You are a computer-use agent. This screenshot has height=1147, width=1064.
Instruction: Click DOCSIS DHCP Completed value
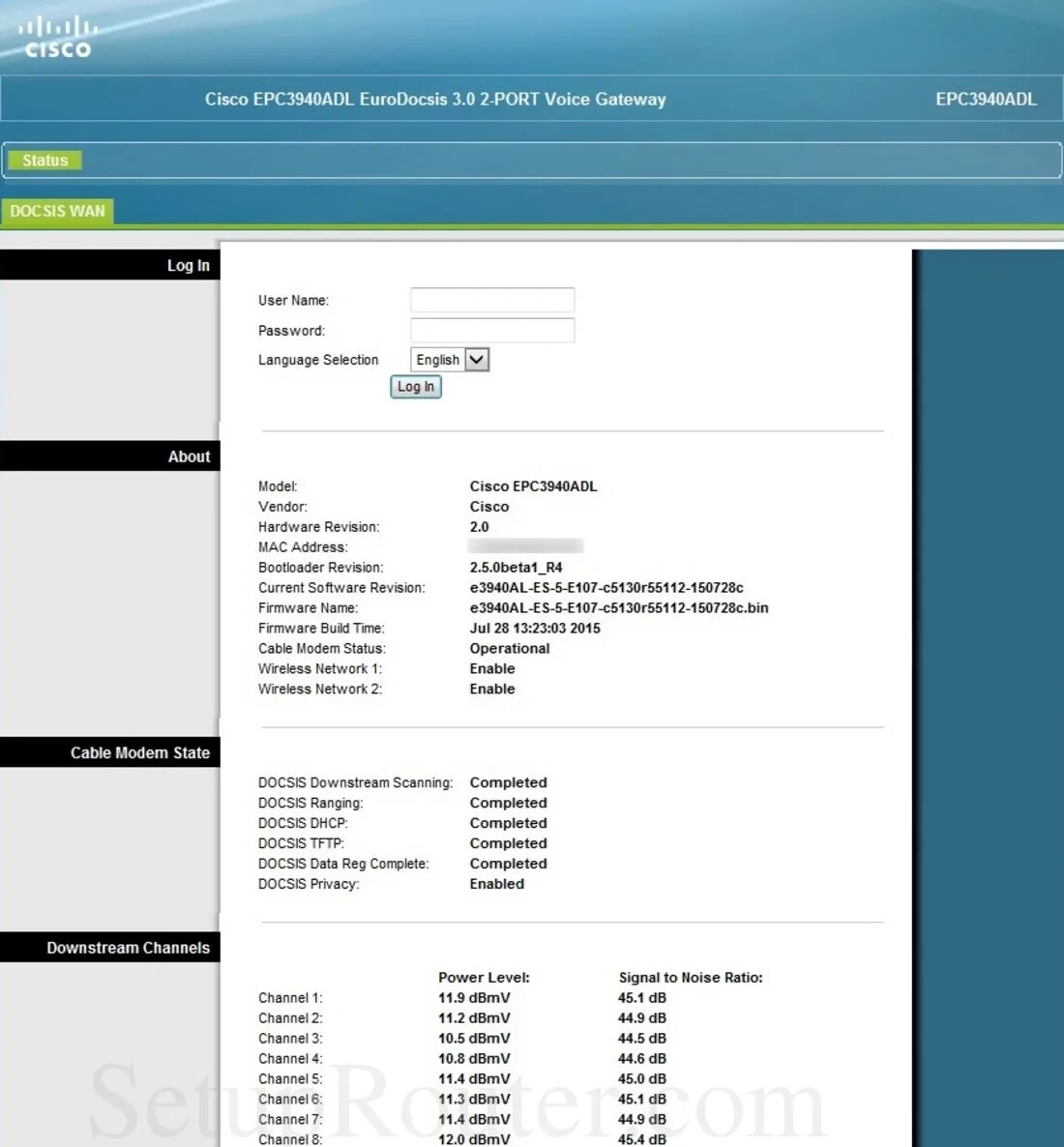click(x=508, y=823)
